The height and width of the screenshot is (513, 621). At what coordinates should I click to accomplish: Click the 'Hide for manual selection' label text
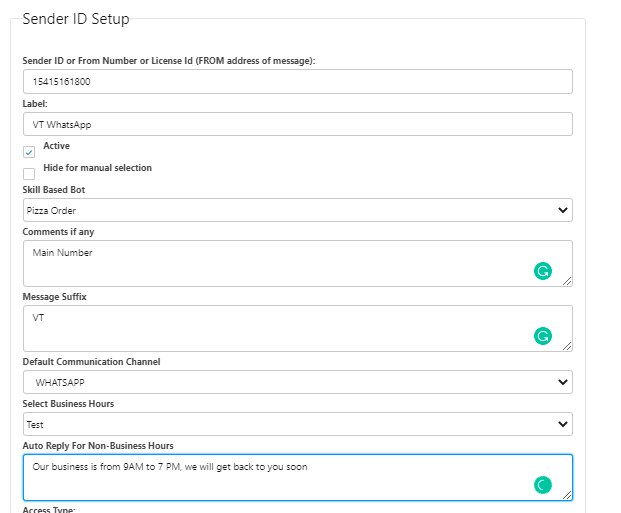pyautogui.click(x=97, y=168)
